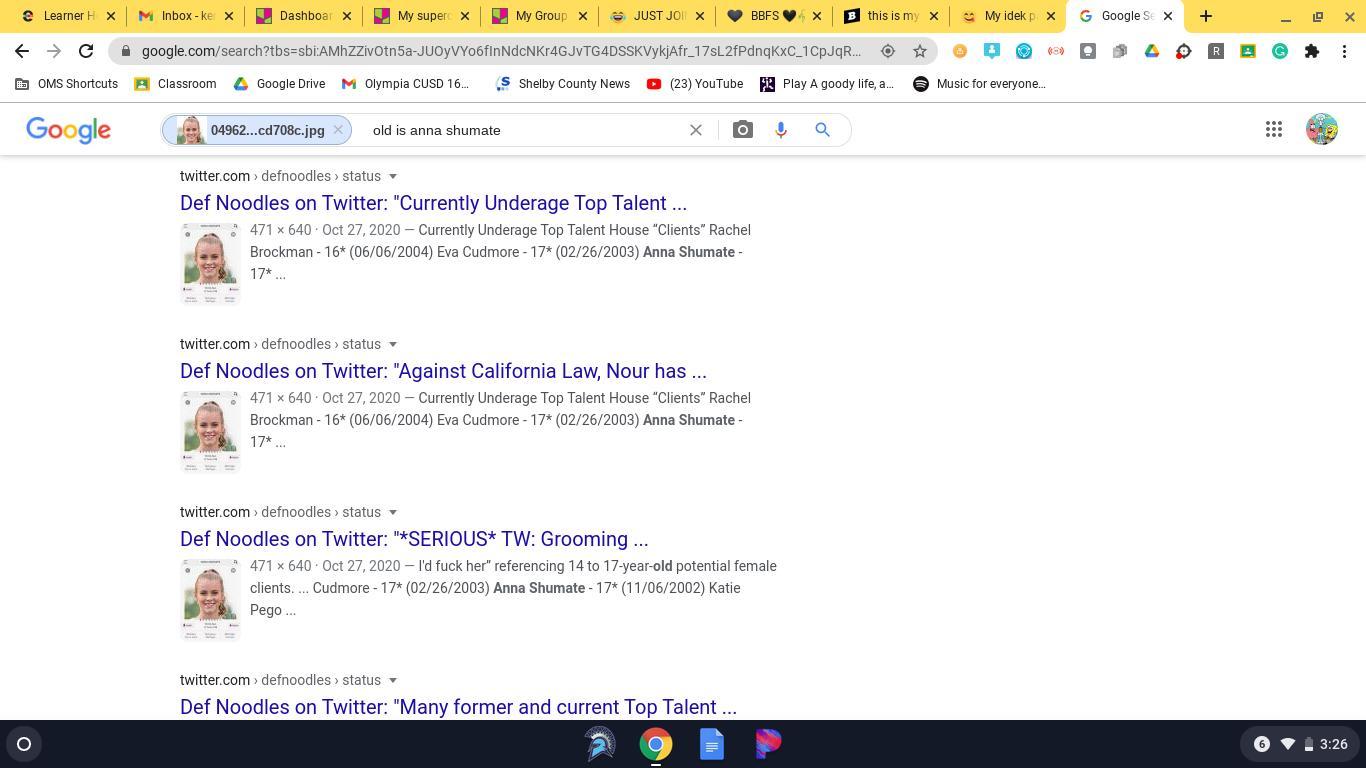The height and width of the screenshot is (768, 1366).
Task: Open the notification count badge showing 6
Action: [x=1261, y=744]
